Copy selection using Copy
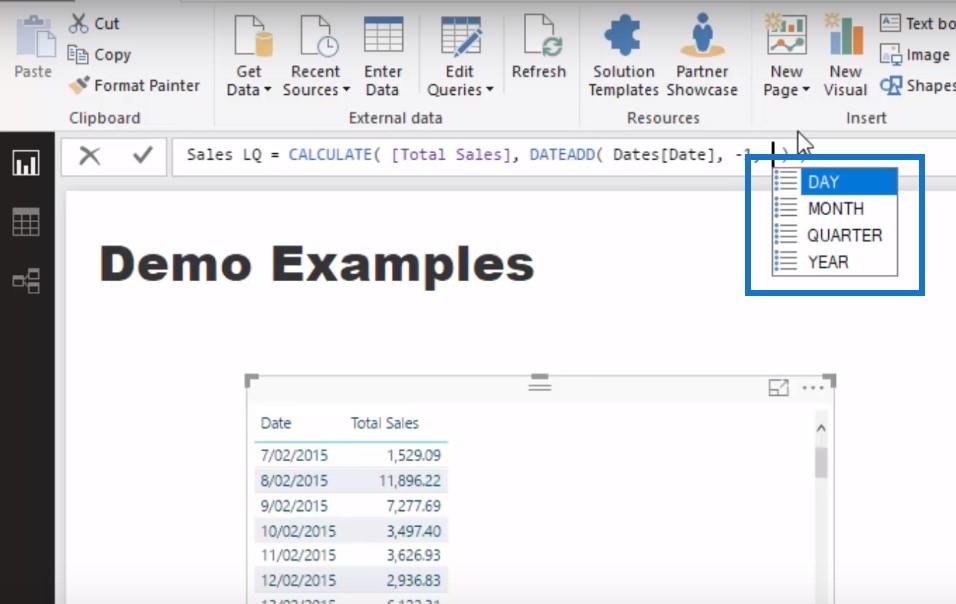This screenshot has height=604, width=956. (99, 55)
